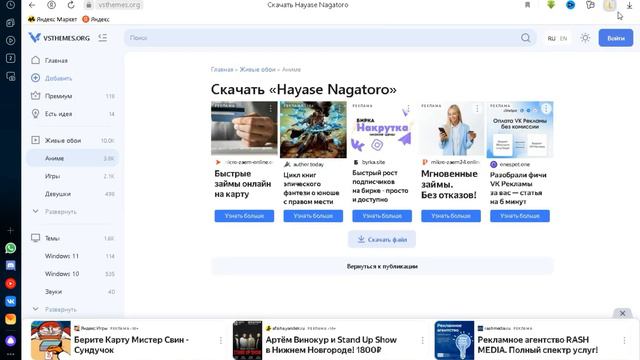The width and height of the screenshot is (640, 360).
Task: Click Узнать больше under Быстрые займы ad
Action: (x=244, y=216)
